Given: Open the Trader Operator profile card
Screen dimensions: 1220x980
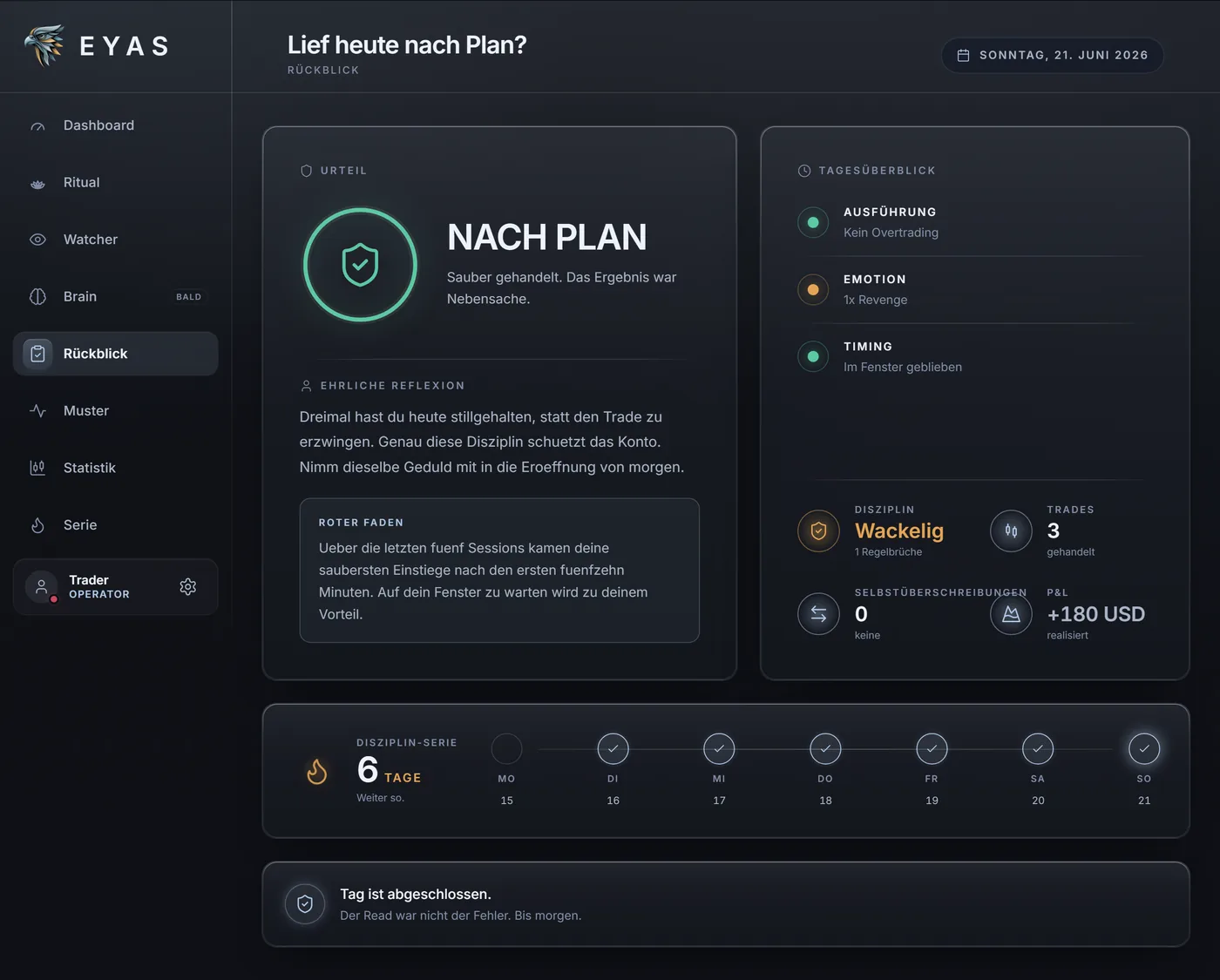Looking at the screenshot, I should coord(115,587).
